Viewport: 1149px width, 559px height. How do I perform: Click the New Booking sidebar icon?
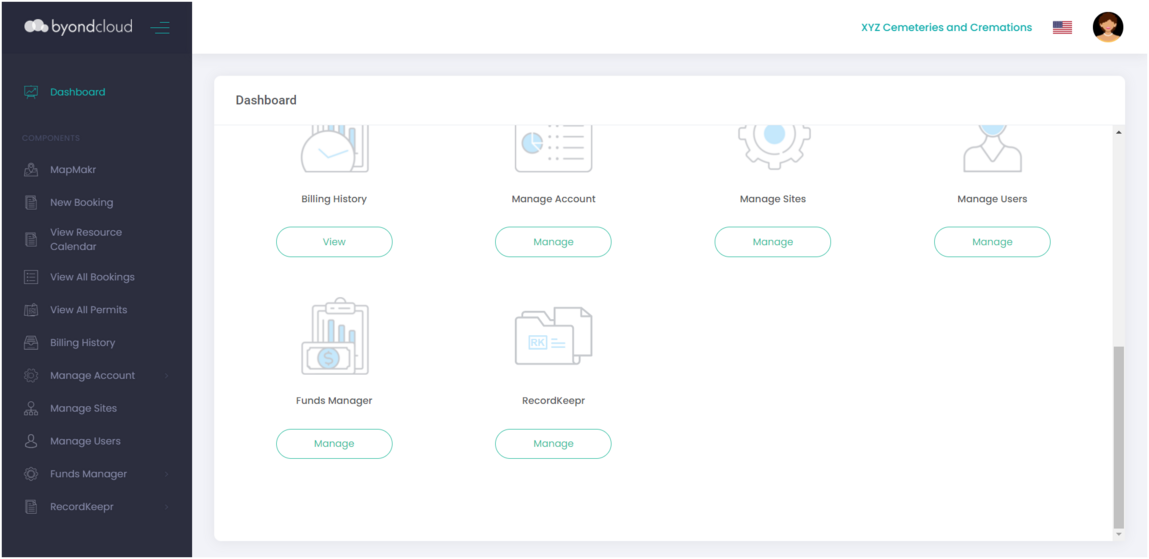[x=31, y=202]
